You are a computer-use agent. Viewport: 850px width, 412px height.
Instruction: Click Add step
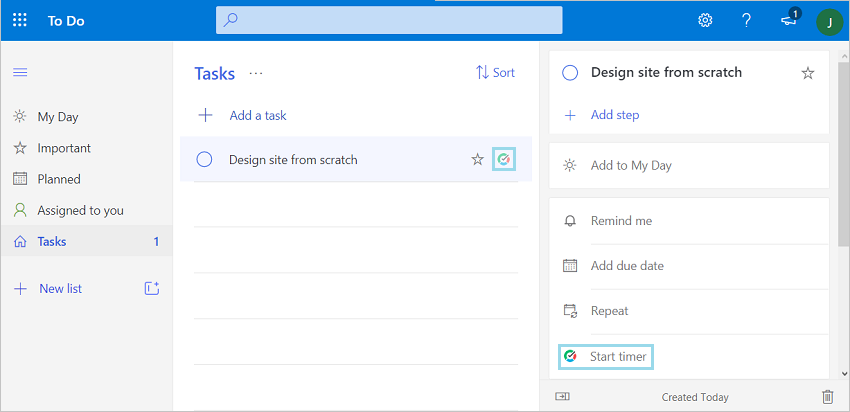[615, 115]
